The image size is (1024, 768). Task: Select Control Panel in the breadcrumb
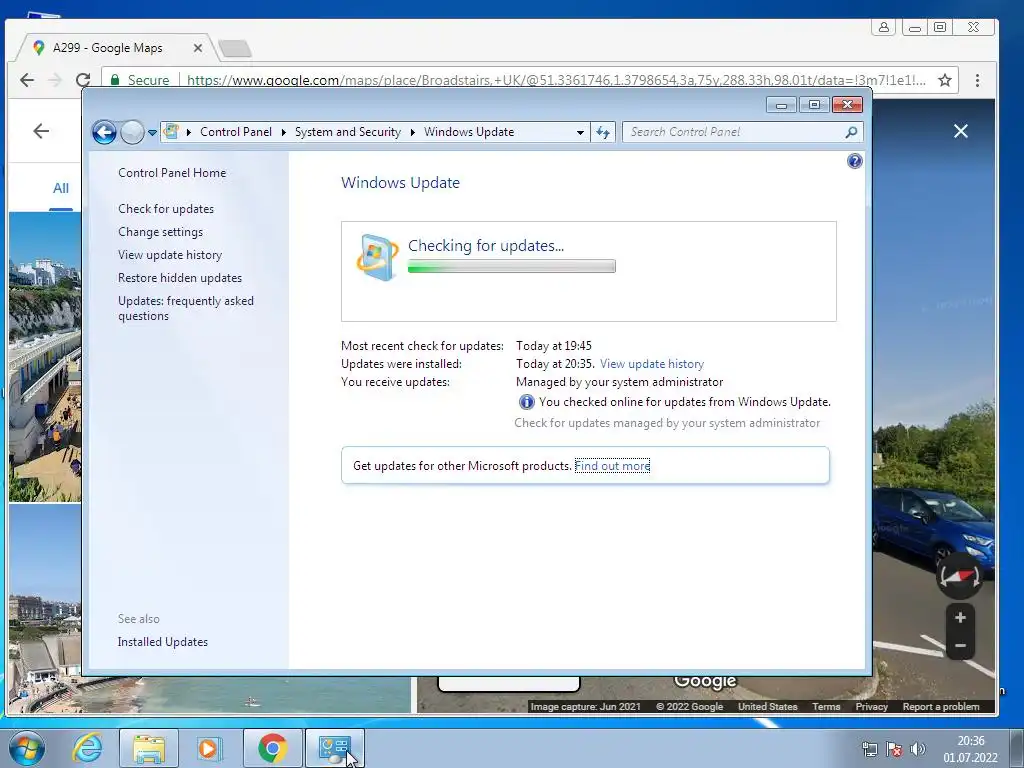click(236, 132)
